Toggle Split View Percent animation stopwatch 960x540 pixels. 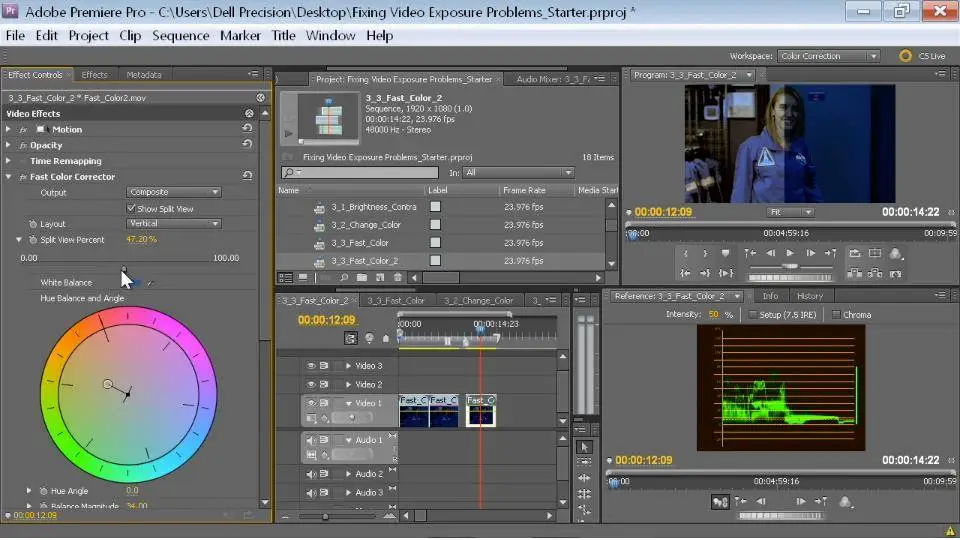point(33,239)
